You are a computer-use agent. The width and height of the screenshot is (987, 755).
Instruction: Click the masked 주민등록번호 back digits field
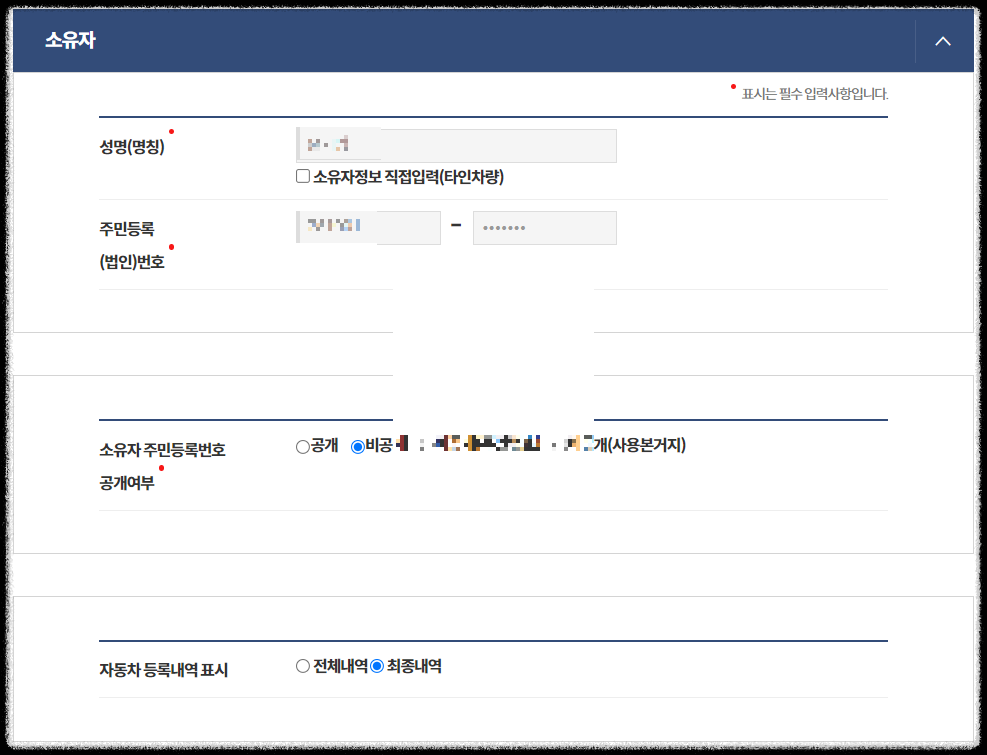(544, 227)
